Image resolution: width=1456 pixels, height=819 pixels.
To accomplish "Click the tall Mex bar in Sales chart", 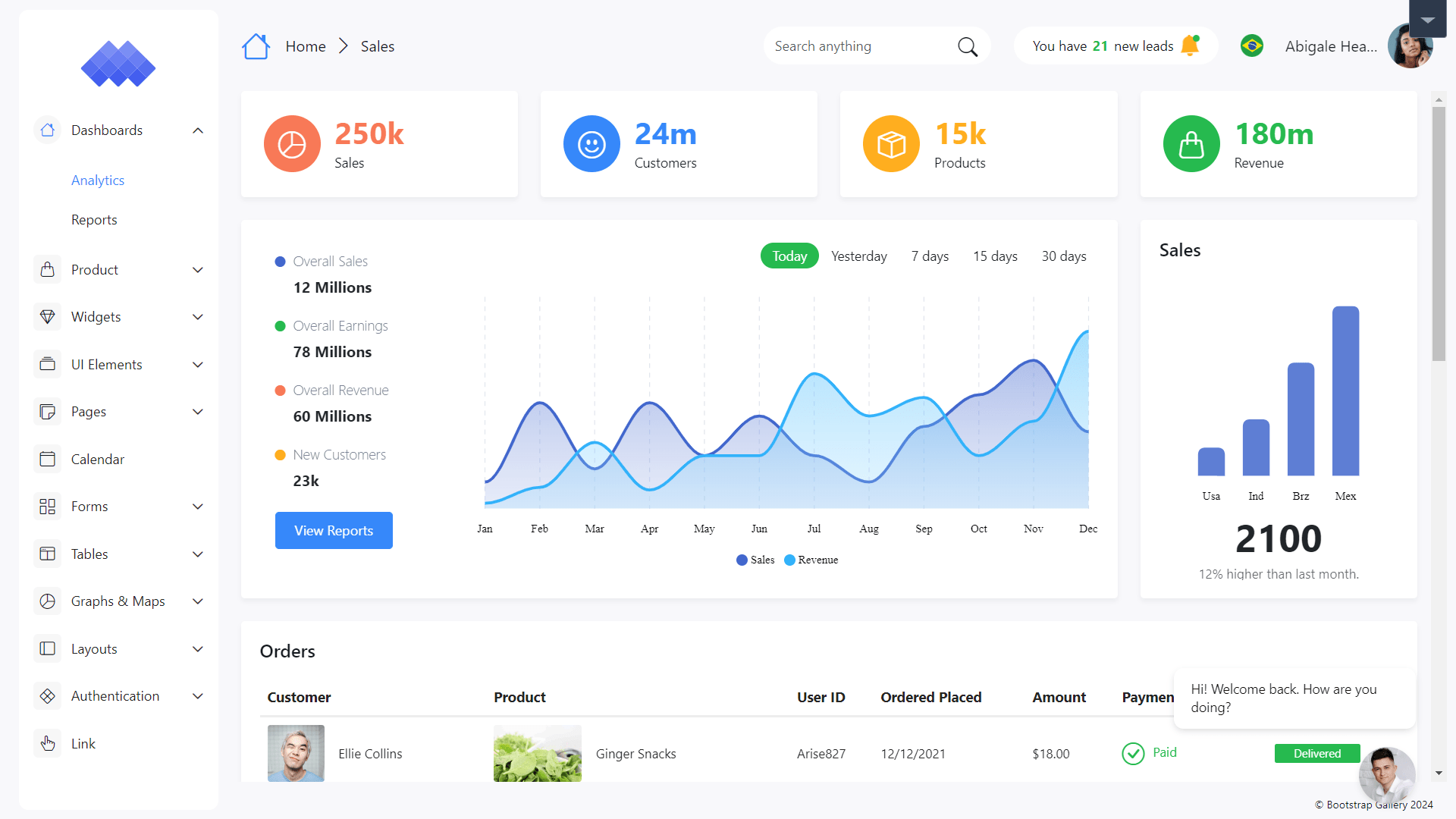I will tap(1345, 391).
